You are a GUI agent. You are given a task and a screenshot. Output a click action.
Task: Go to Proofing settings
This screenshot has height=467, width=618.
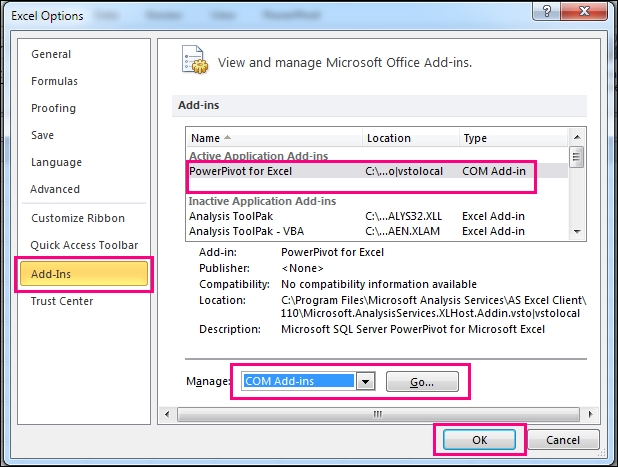click(53, 108)
